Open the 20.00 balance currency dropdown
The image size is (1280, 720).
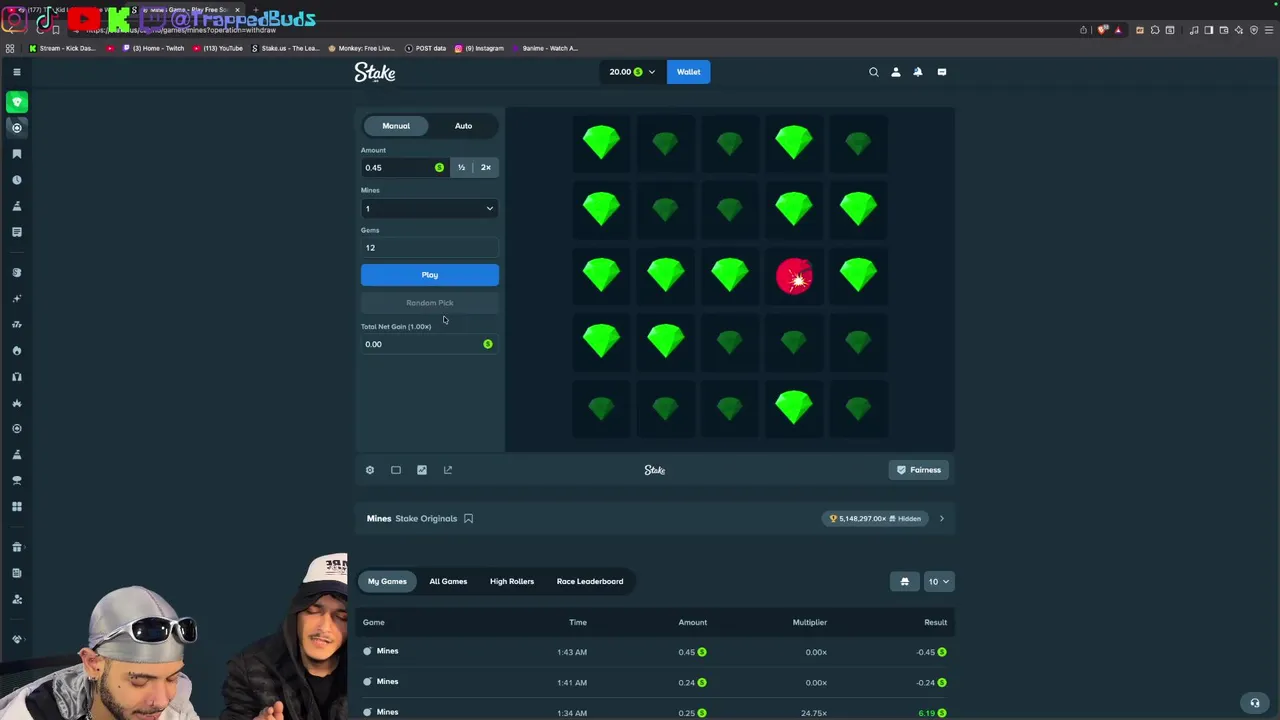633,72
